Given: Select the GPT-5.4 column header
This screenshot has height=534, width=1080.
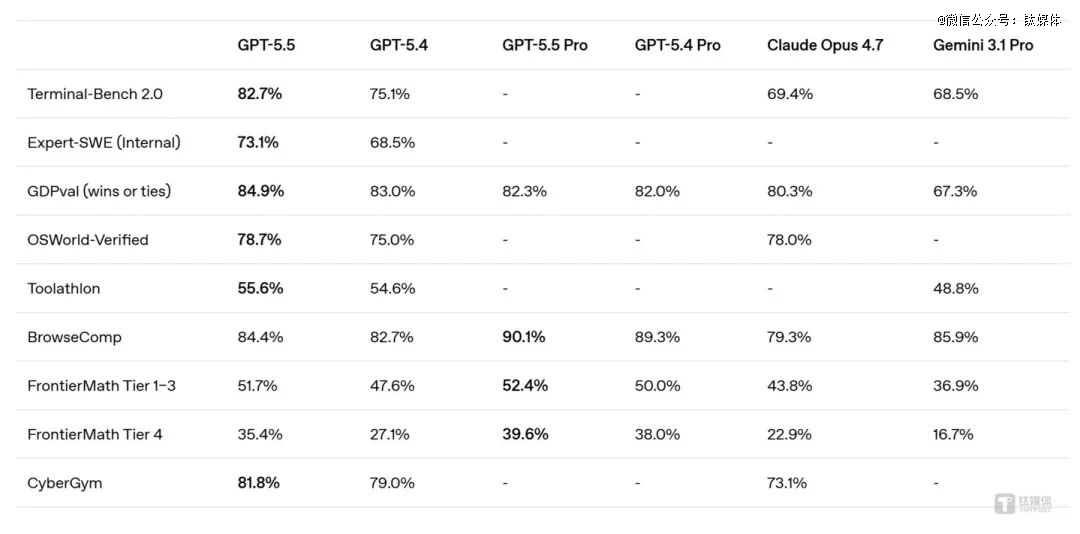Looking at the screenshot, I should pos(399,45).
